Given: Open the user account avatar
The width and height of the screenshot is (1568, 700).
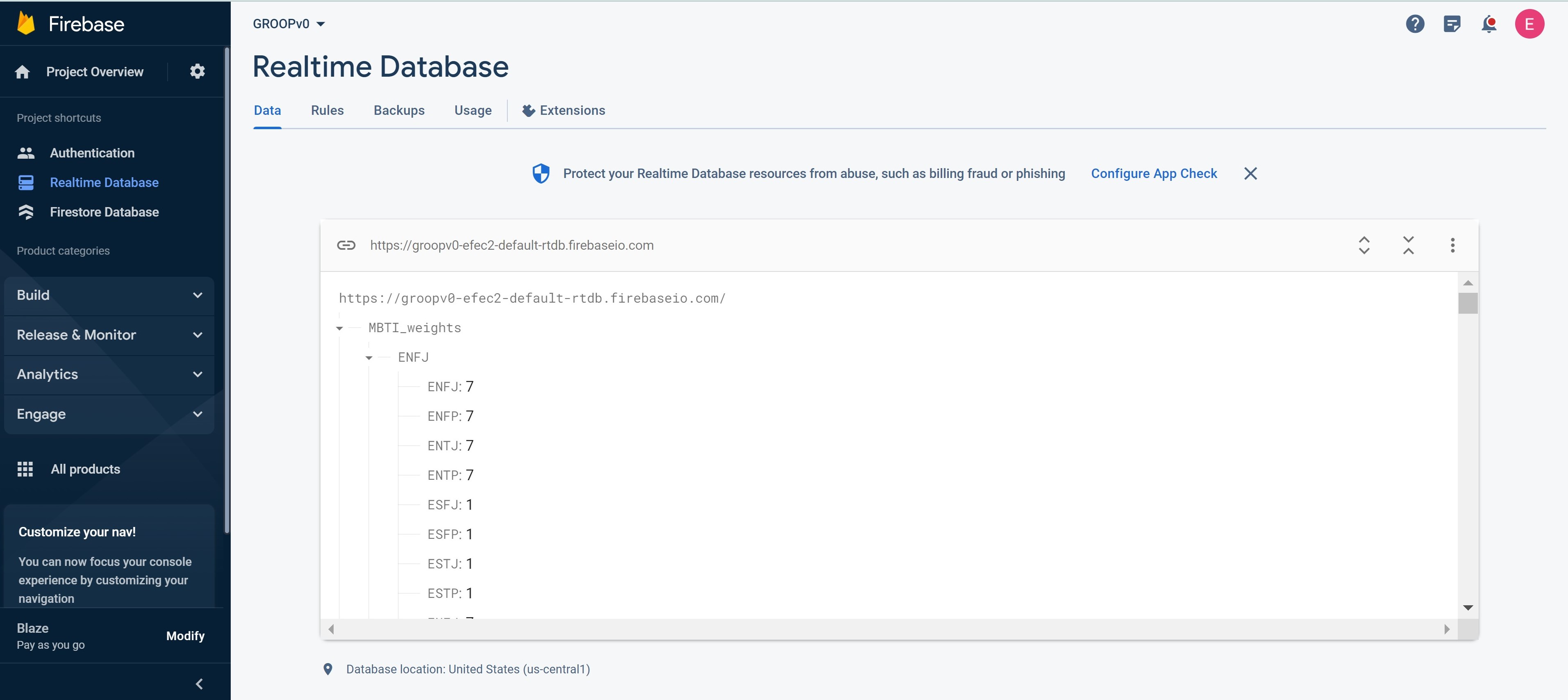Looking at the screenshot, I should 1528,24.
